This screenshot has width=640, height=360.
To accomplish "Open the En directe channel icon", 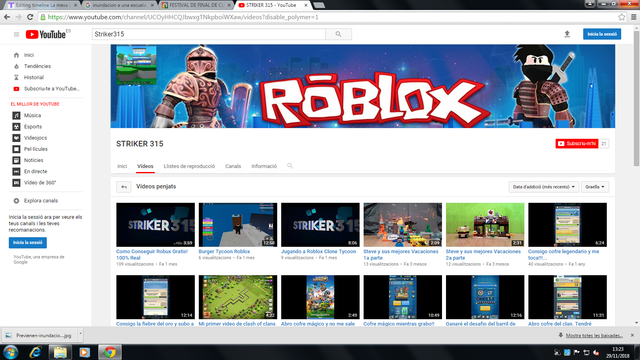I will (16, 171).
